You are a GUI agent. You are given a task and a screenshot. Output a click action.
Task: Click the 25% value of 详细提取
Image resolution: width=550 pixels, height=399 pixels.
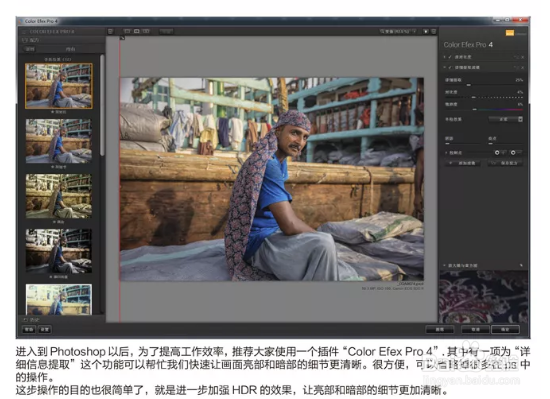point(519,80)
